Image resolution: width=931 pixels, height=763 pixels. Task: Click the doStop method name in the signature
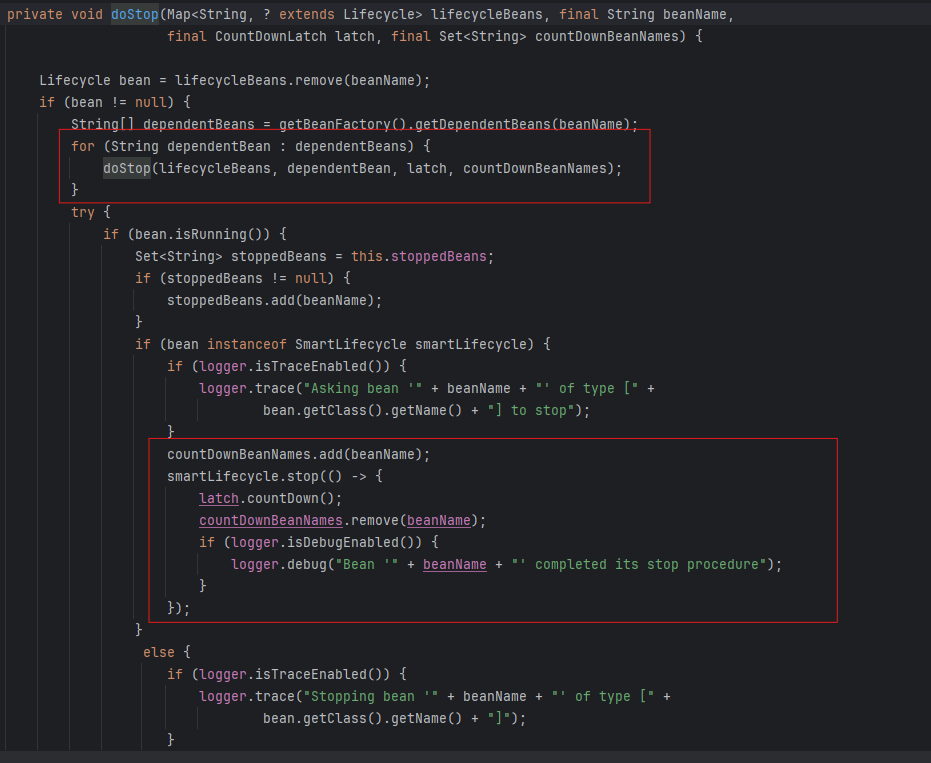click(x=135, y=14)
